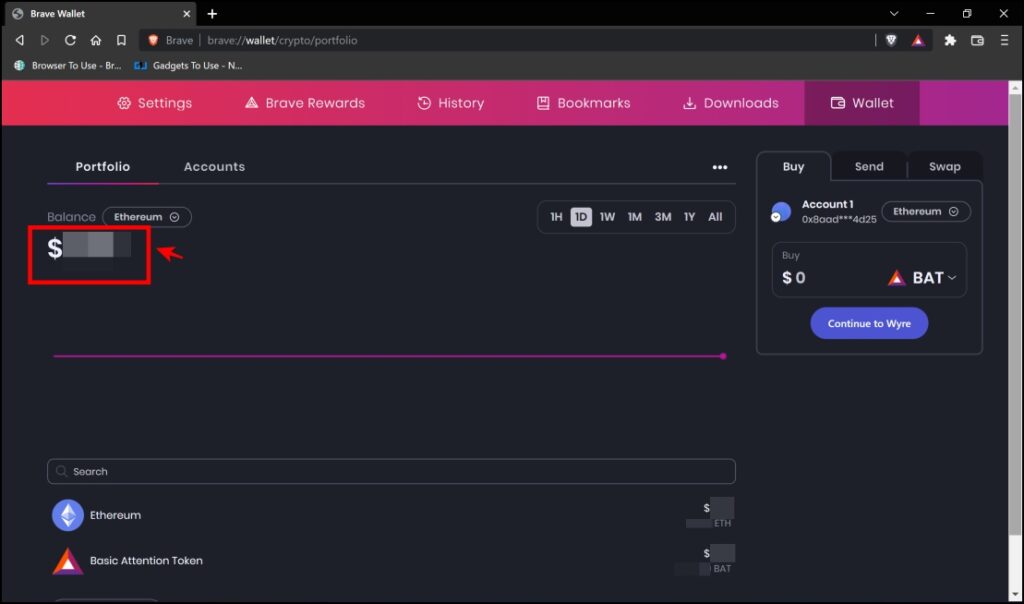Open Settings in the top navigation
This screenshot has width=1024, height=604.
(x=155, y=103)
